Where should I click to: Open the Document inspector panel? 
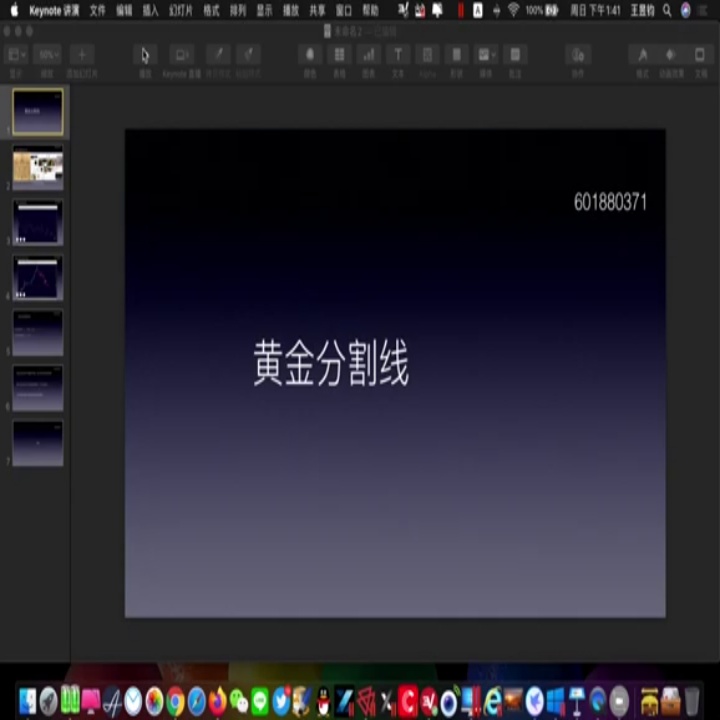700,55
